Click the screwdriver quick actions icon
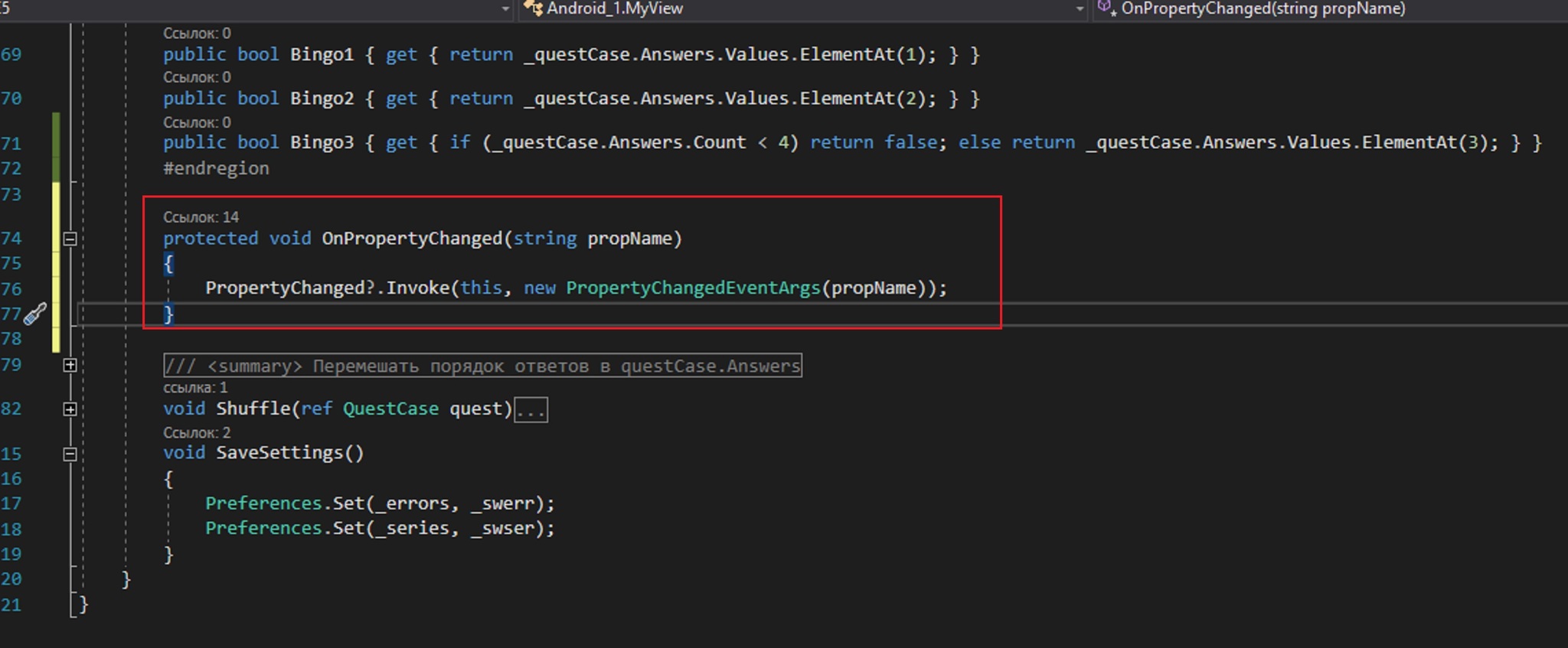The image size is (1568, 648). coord(34,314)
